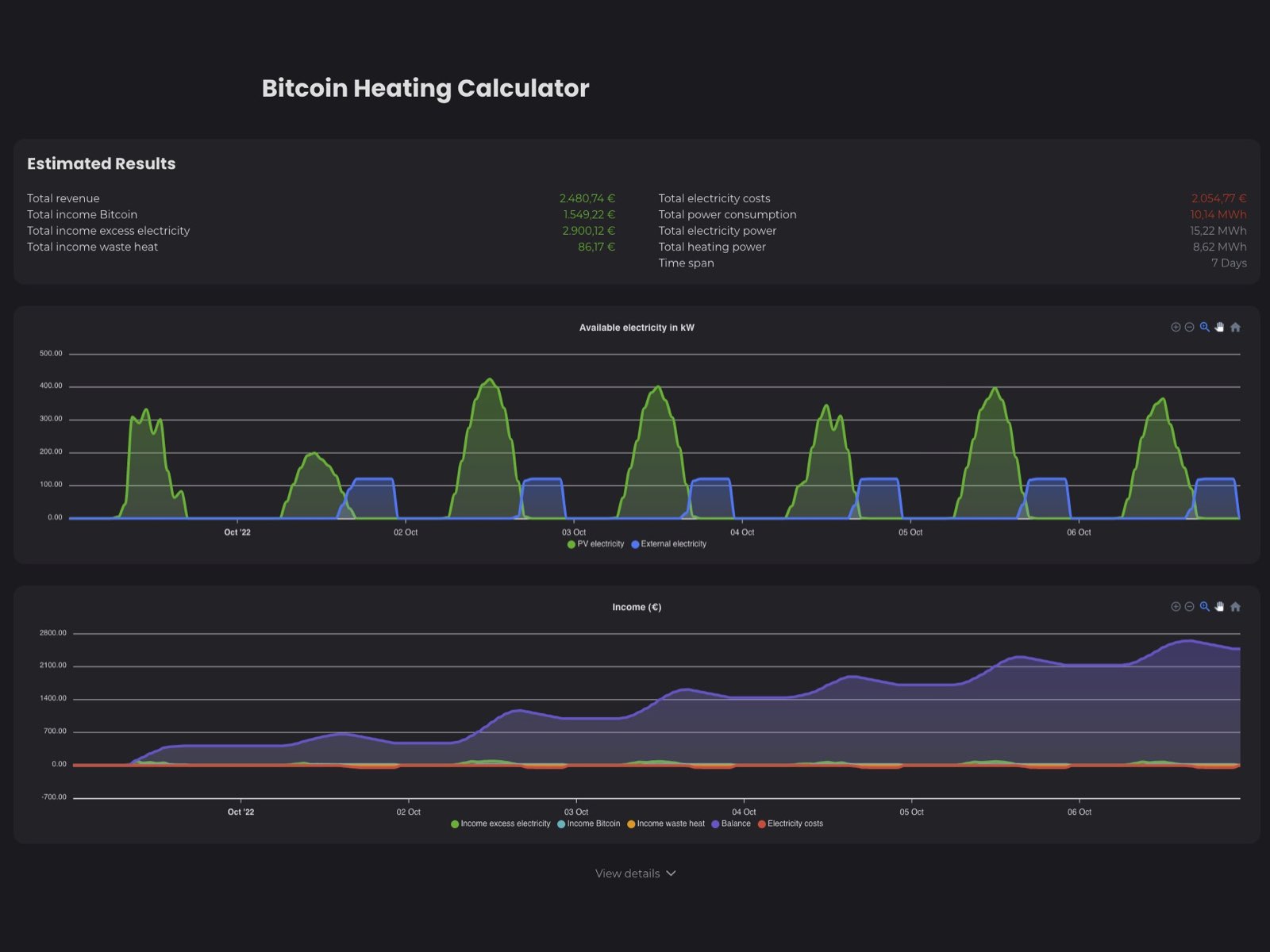Click the 06 Oct axis label on Income chart
The height and width of the screenshot is (952, 1270).
[x=1079, y=812]
